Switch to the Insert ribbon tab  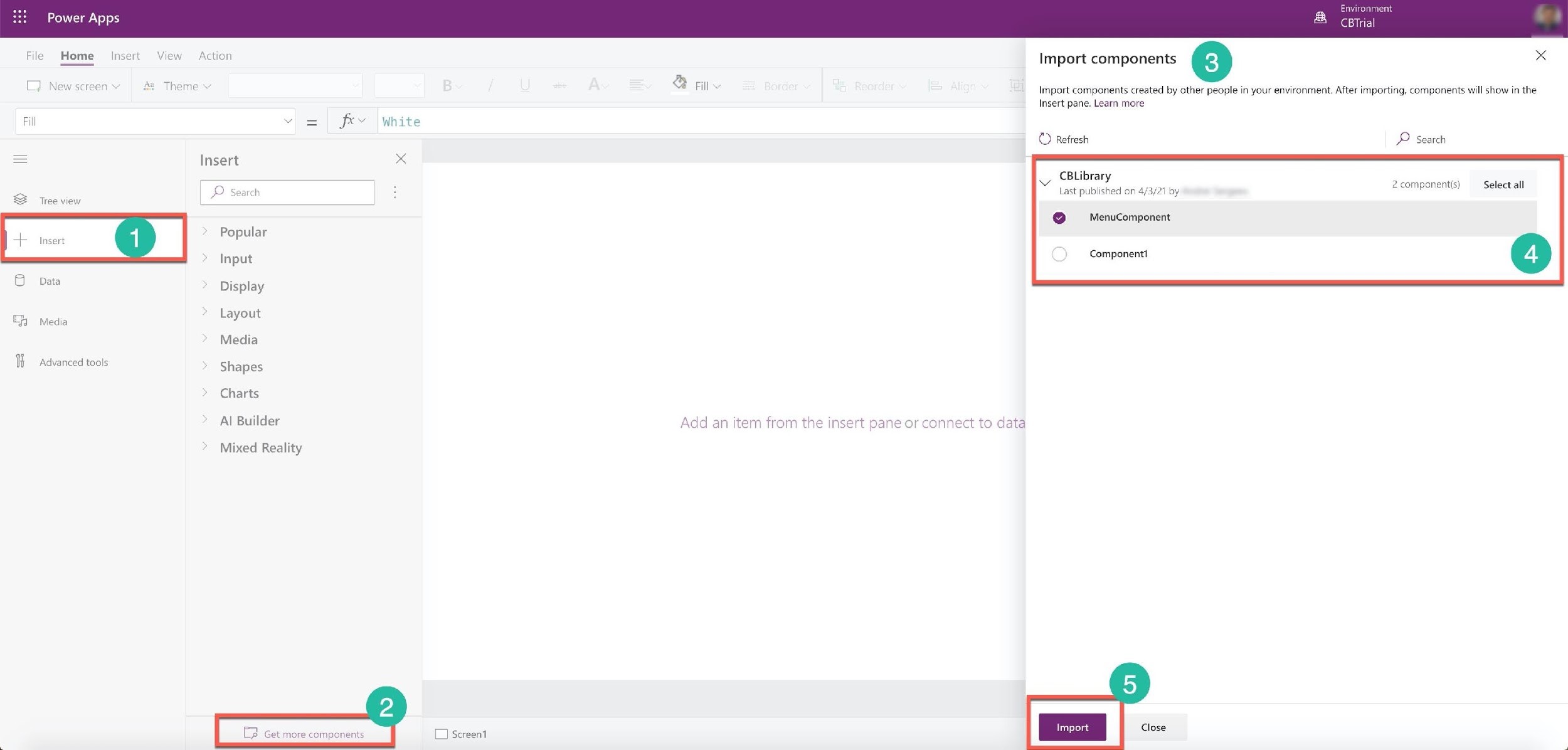click(x=125, y=56)
